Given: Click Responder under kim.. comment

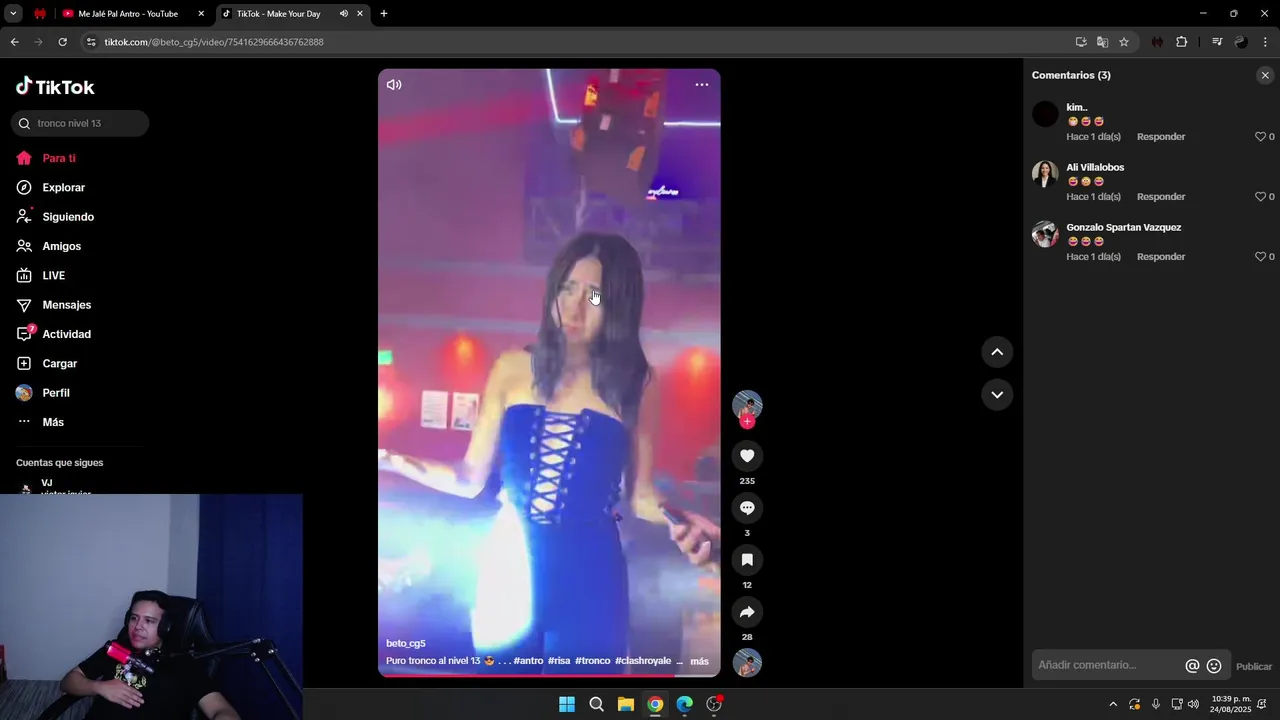Looking at the screenshot, I should (1161, 137).
